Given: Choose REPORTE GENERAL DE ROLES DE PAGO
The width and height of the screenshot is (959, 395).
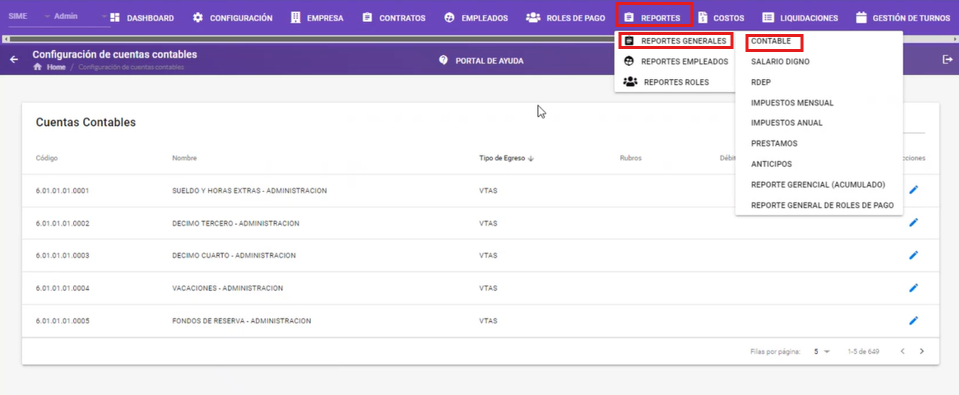Looking at the screenshot, I should tap(822, 205).
